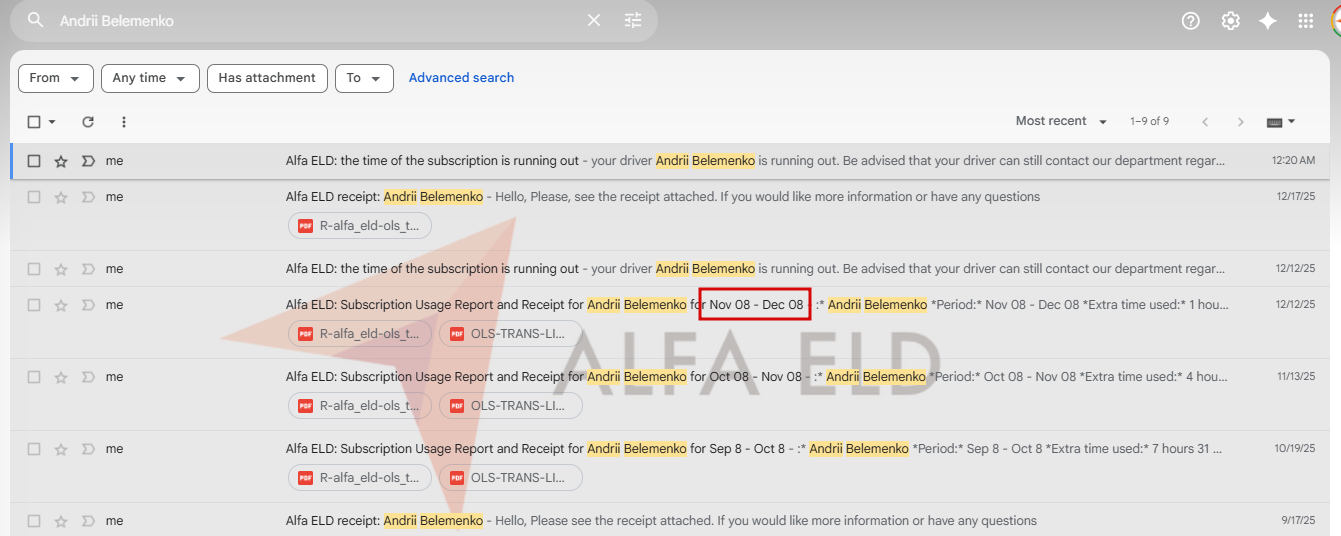This screenshot has width=1341, height=536.
Task: Open PDF attachment in 12/17/25 receipt email
Action: 360,226
